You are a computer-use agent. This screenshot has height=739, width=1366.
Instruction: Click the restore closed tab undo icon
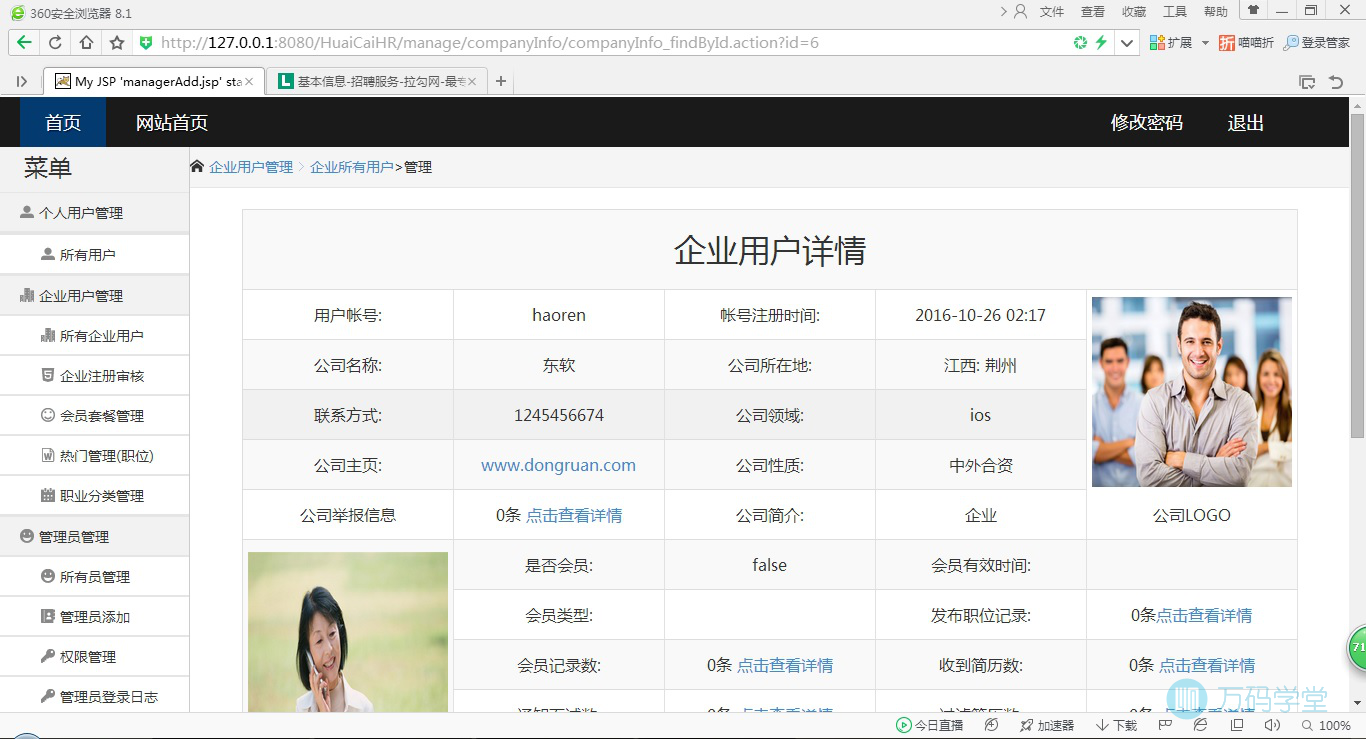click(1335, 82)
